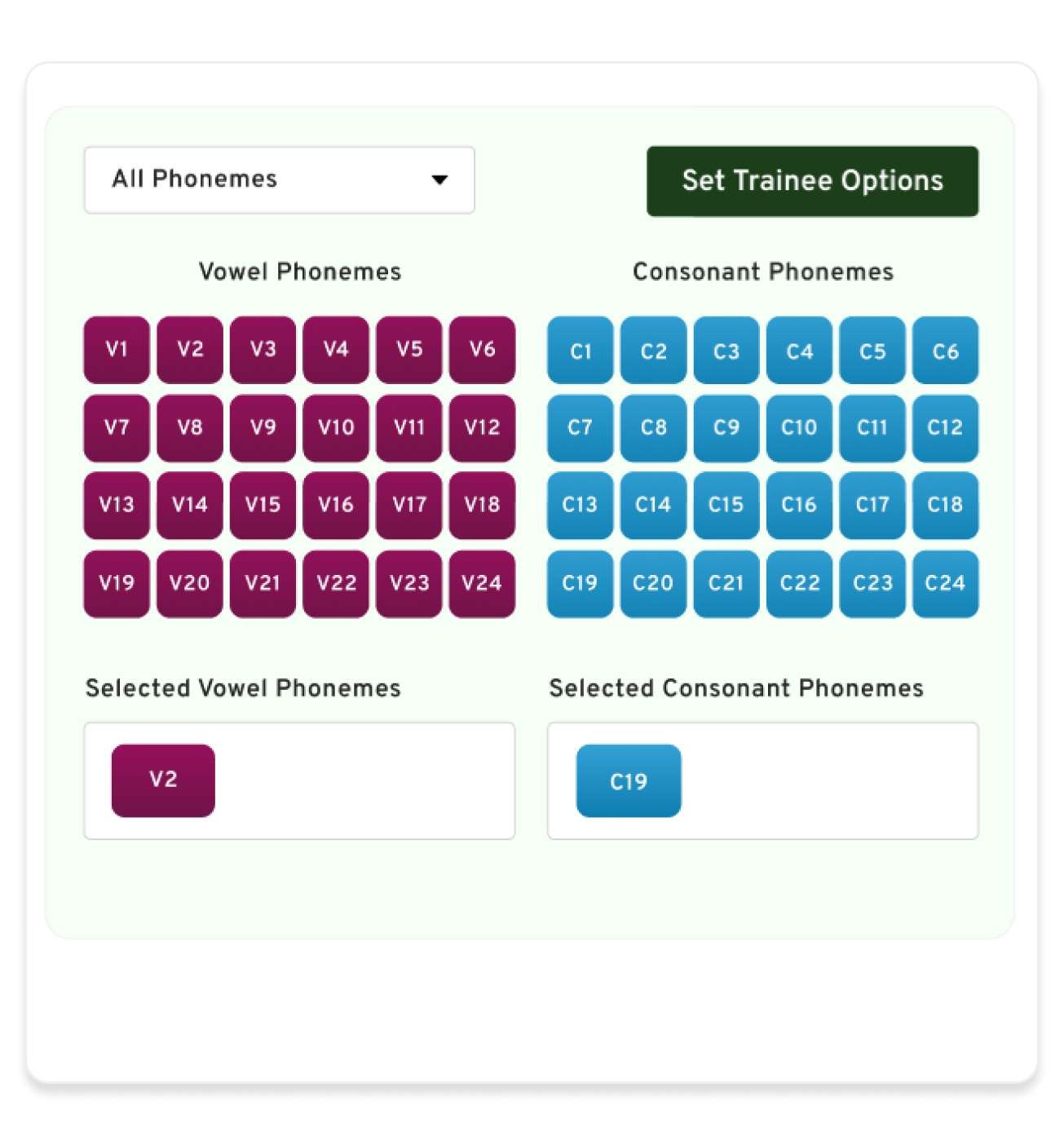1064x1145 pixels.
Task: Choose consonant phoneme C8
Action: [653, 427]
